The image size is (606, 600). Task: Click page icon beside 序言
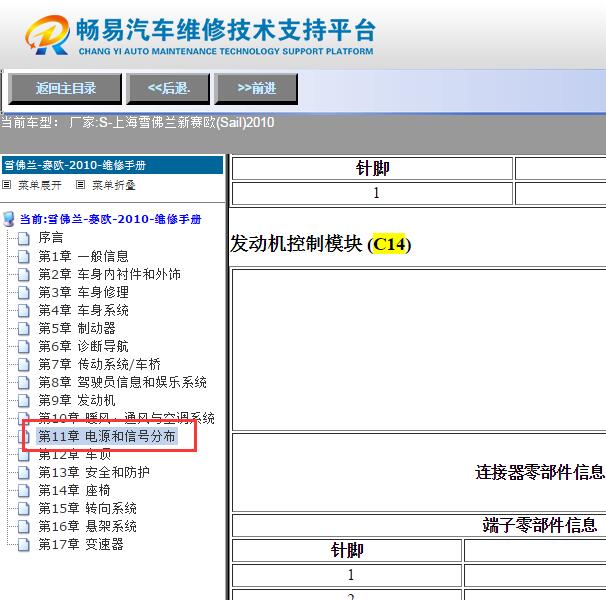point(24,239)
